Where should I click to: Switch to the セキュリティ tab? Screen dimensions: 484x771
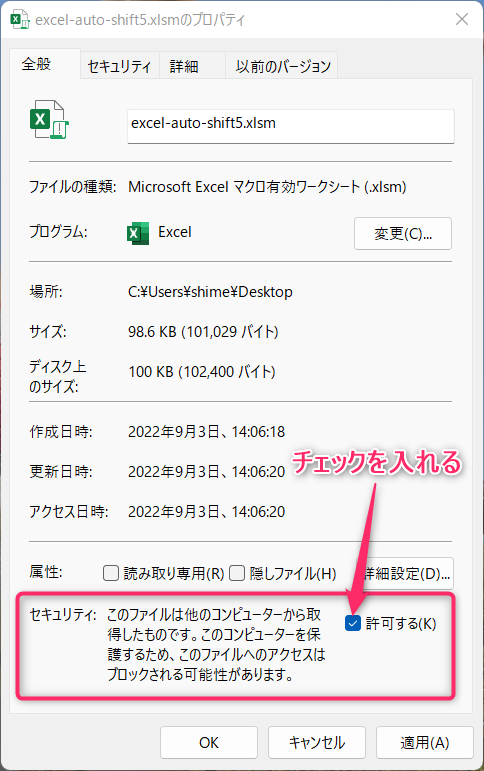pos(120,66)
